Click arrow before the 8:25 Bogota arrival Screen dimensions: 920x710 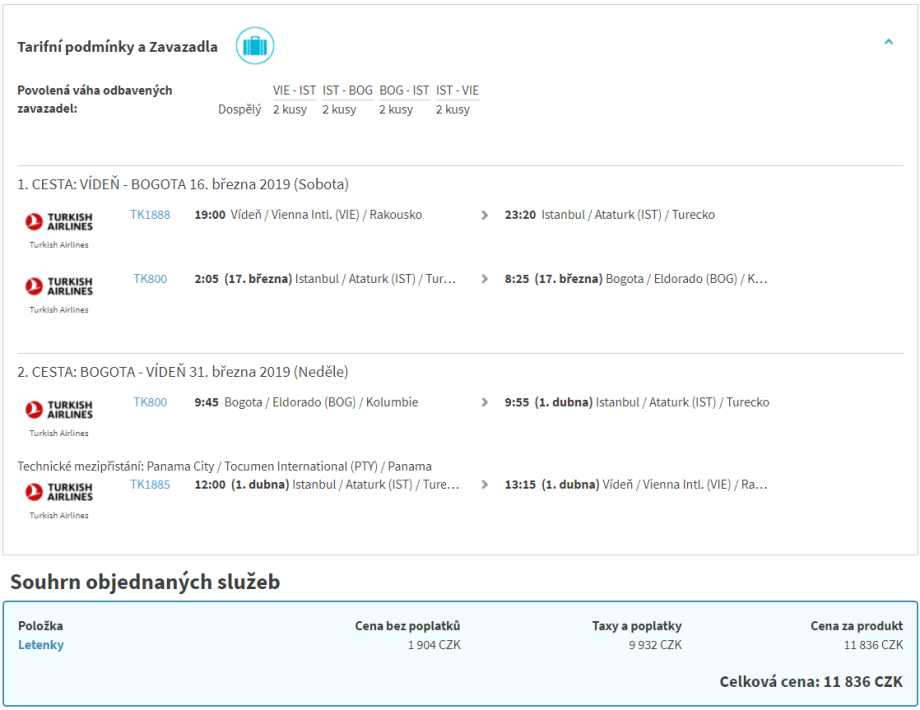pos(485,279)
